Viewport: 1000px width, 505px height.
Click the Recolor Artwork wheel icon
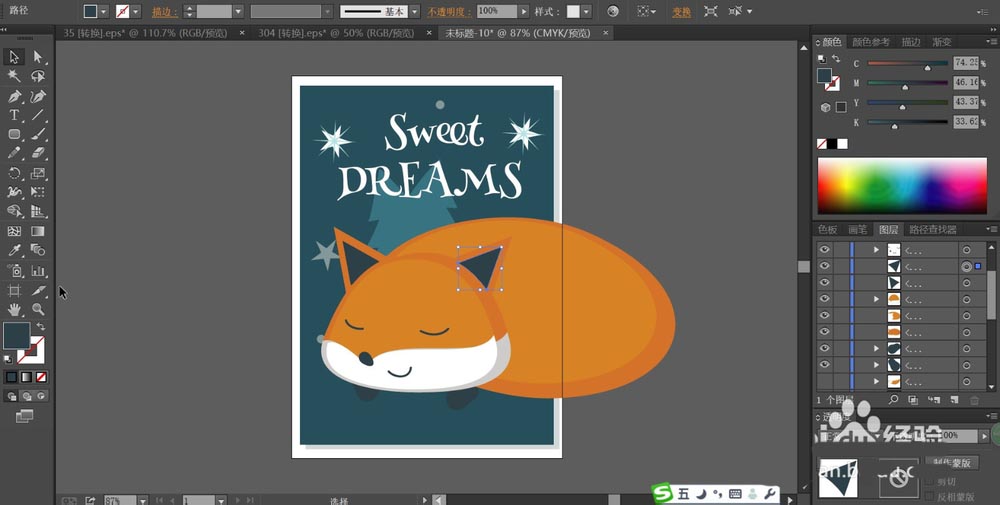(x=613, y=11)
